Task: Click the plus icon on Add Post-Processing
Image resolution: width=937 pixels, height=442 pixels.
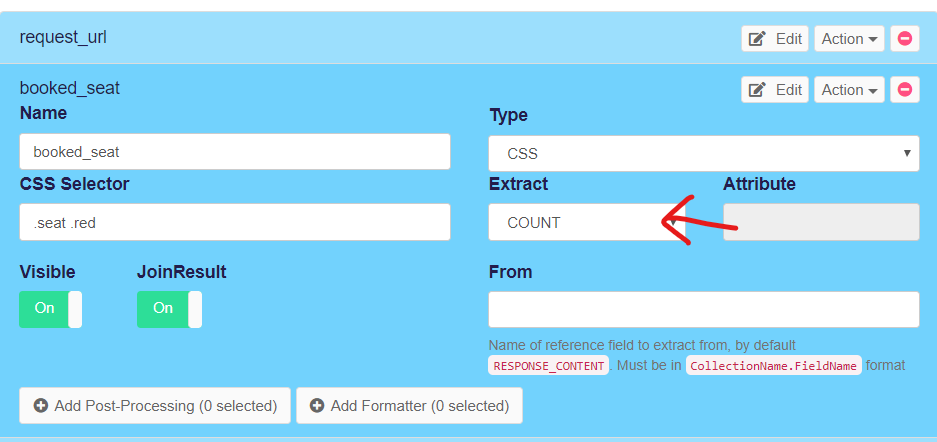Action: pos(41,406)
